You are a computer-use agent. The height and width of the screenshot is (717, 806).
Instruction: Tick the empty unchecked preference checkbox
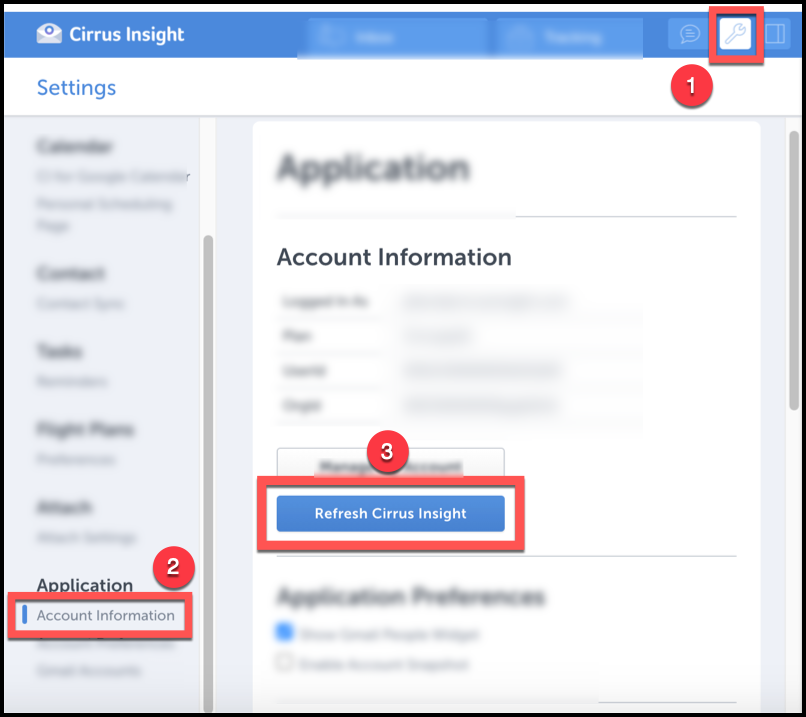tap(284, 662)
